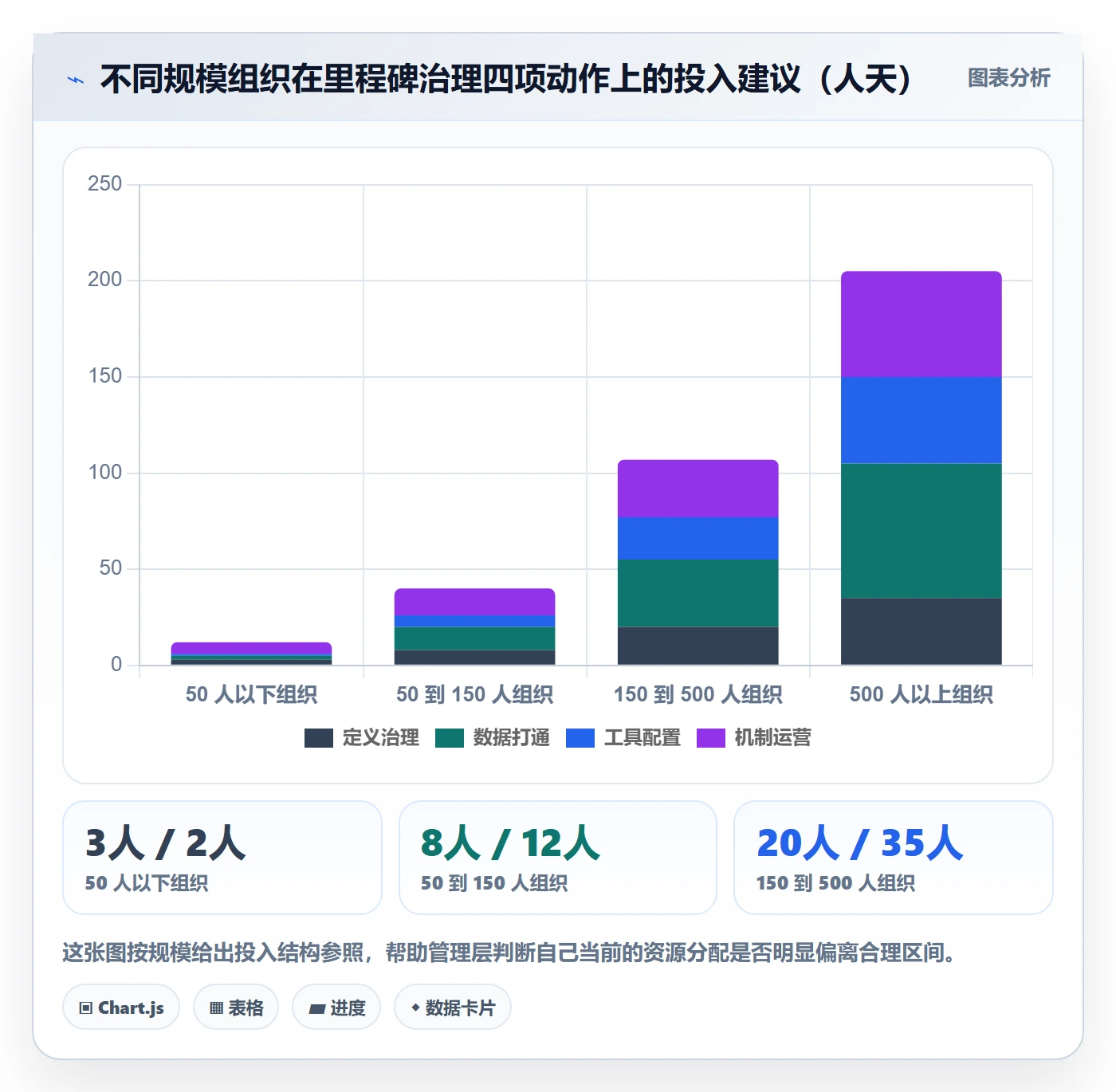The image size is (1116, 1092).
Task: Click dark segment of 150 到 500 人组织 bar
Action: [698, 646]
